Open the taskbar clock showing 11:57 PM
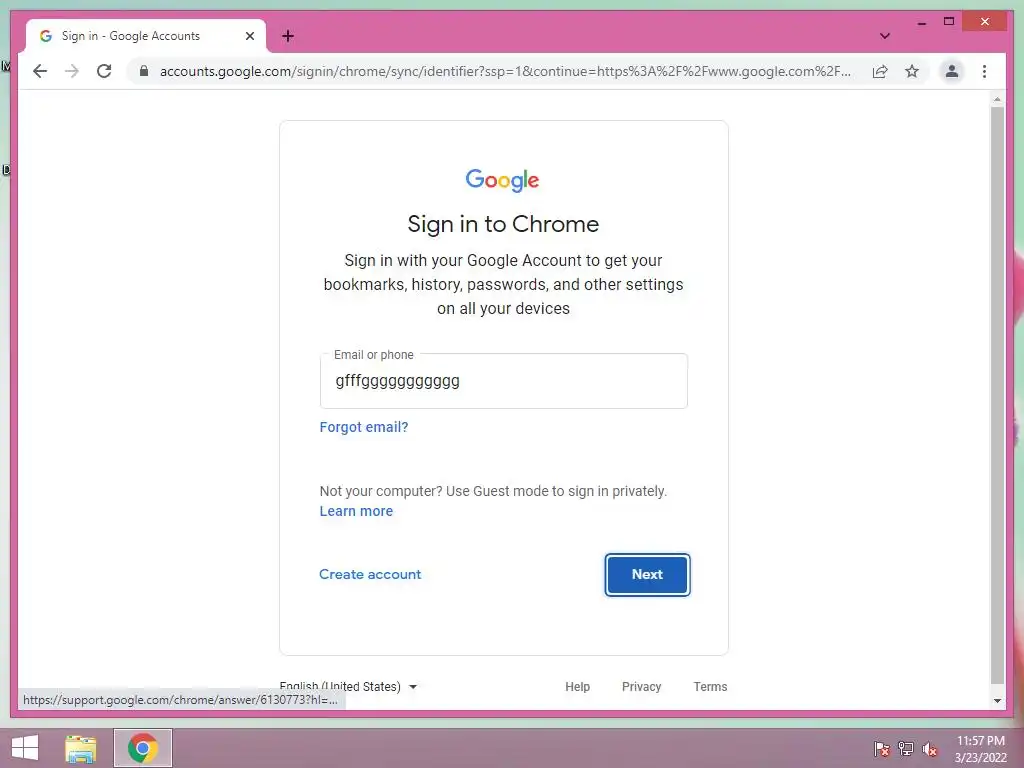The height and width of the screenshot is (768, 1024). point(981,749)
